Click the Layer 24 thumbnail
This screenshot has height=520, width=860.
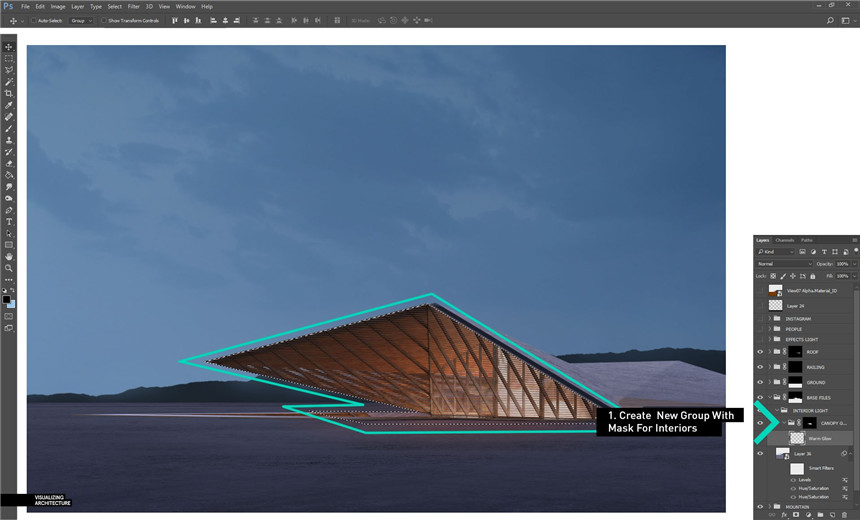pyautogui.click(x=775, y=305)
